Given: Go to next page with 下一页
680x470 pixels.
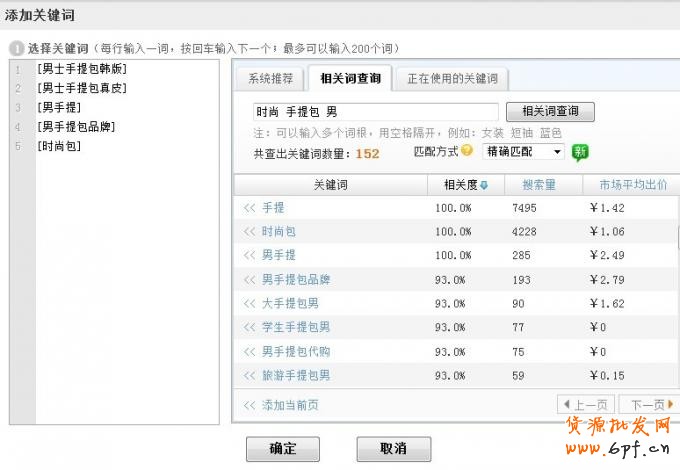Looking at the screenshot, I should pos(649,405).
